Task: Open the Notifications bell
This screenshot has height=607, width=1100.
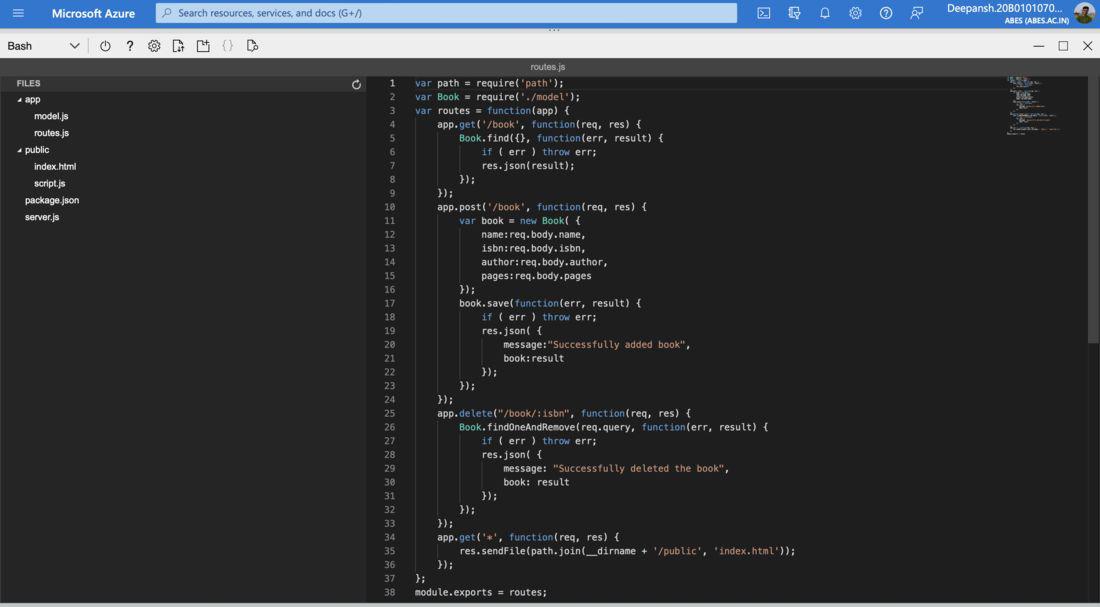Action: pos(825,13)
